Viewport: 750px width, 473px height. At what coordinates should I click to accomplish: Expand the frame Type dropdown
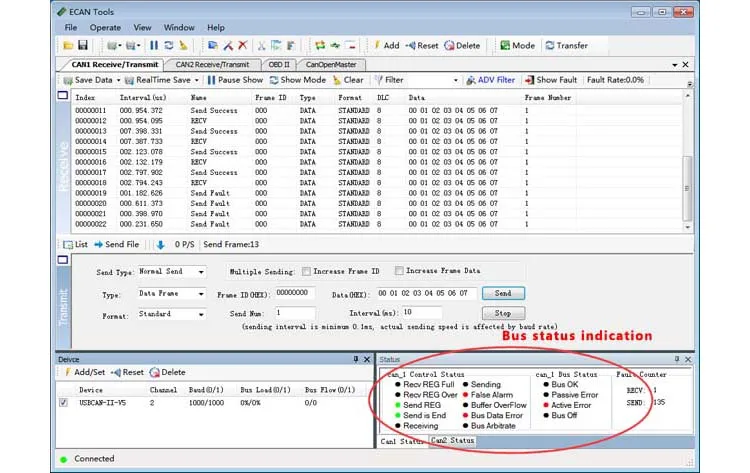click(200, 295)
